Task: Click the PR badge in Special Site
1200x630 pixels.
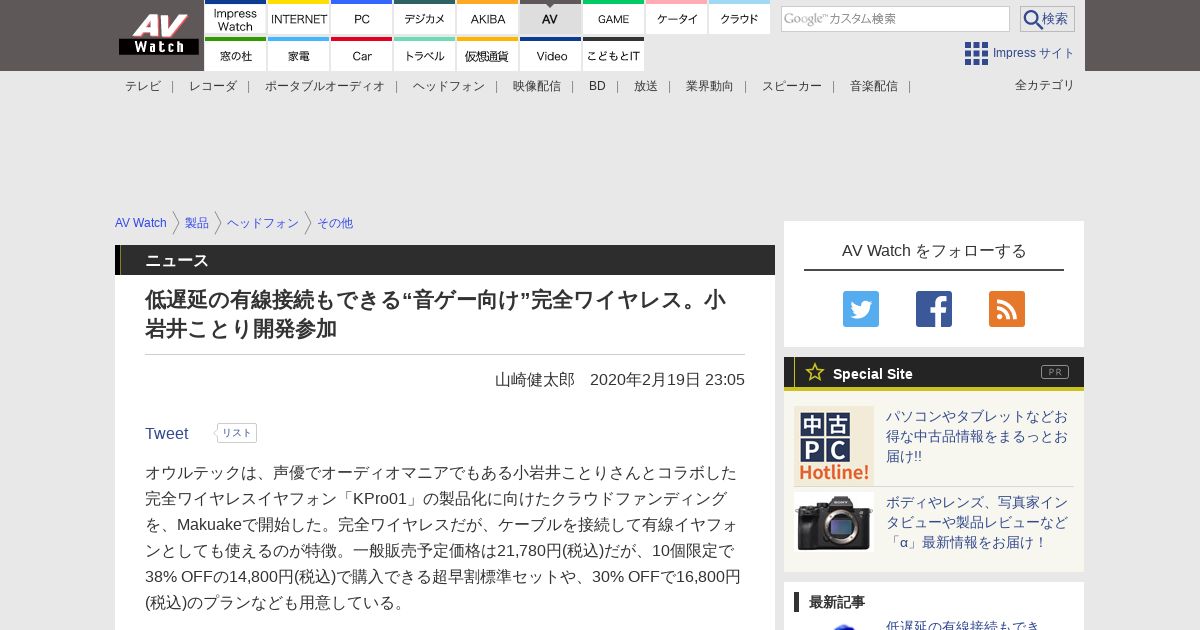Action: point(1055,372)
